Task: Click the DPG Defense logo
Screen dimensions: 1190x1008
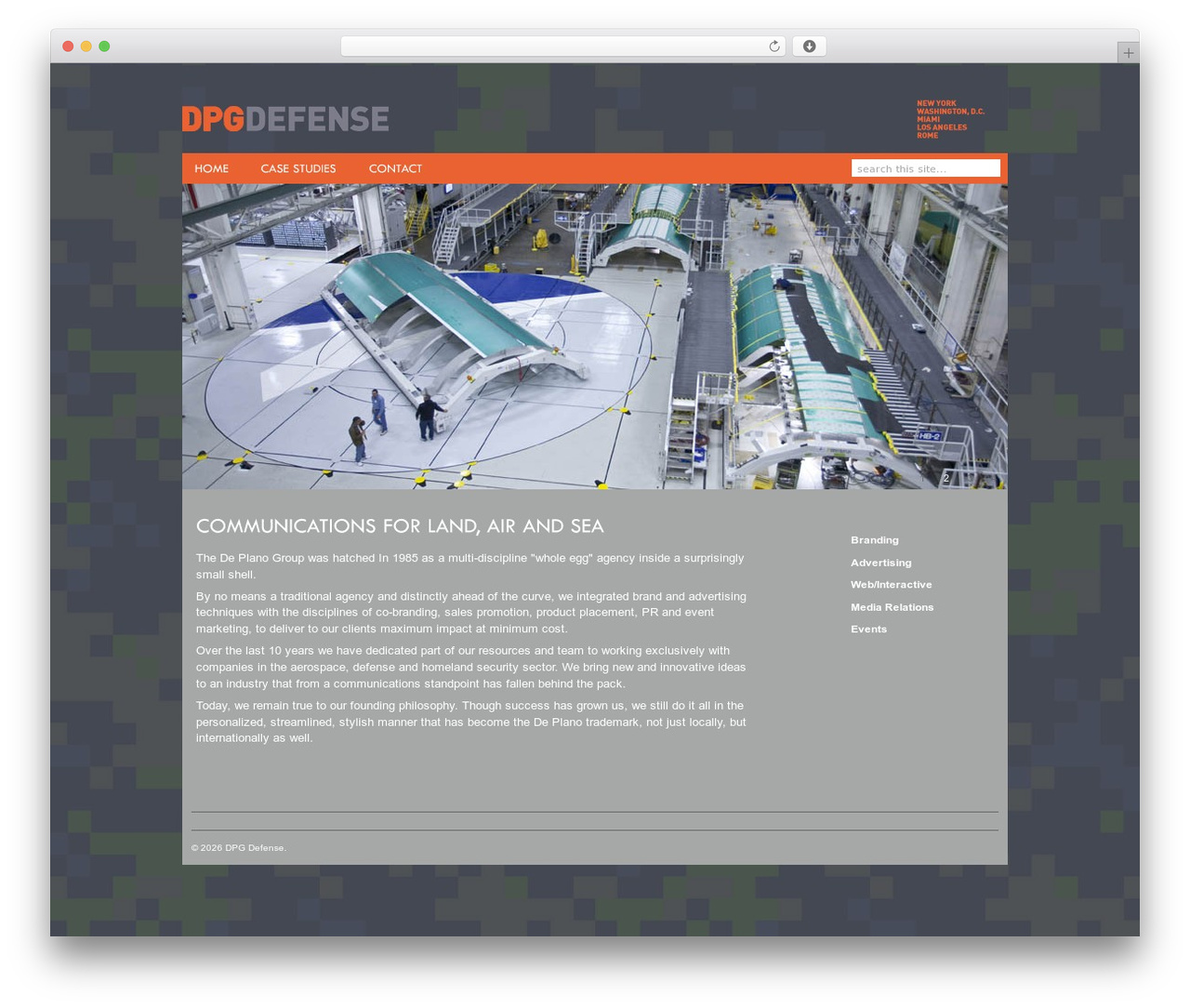Action: coord(285,119)
